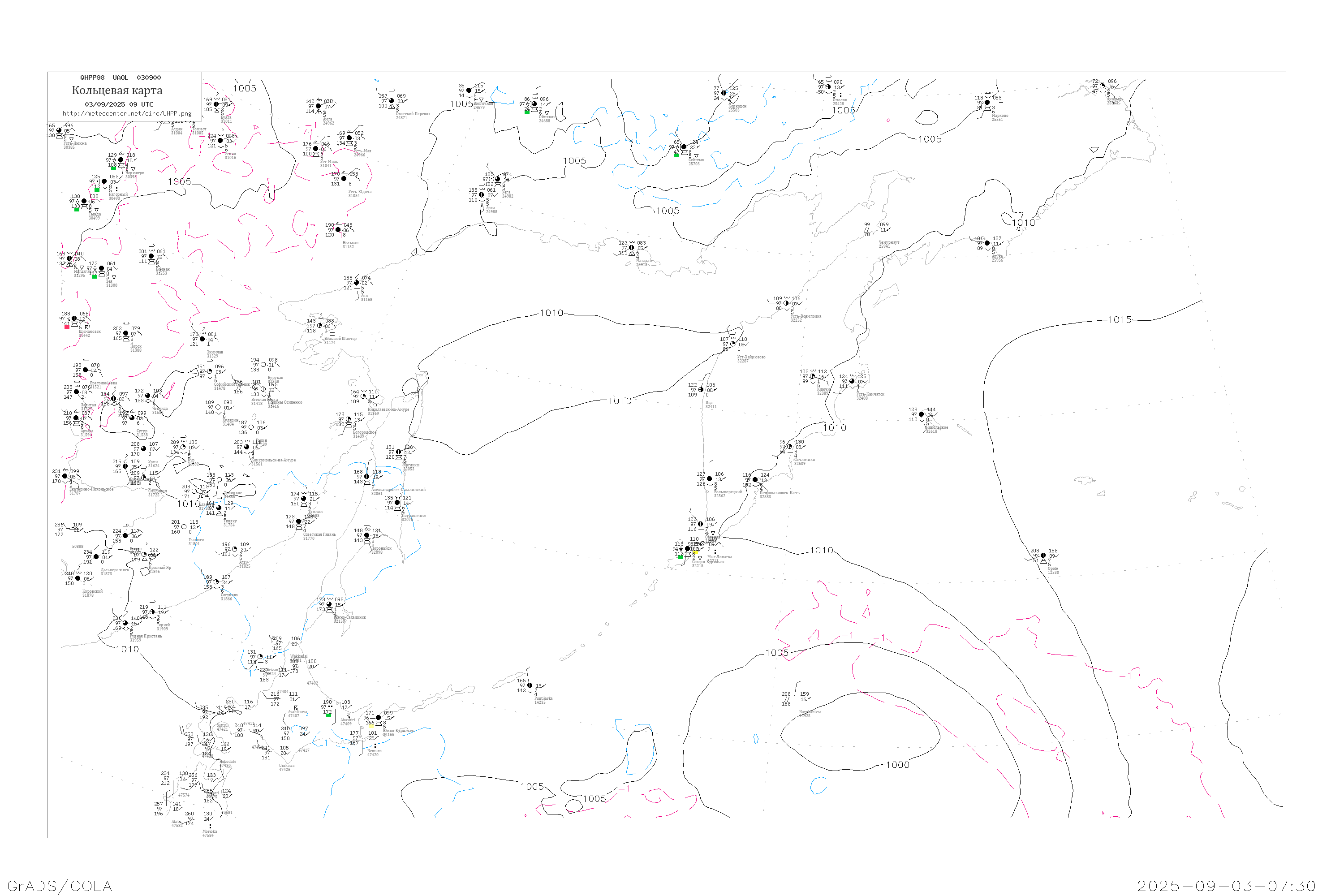
Task: Click the Петропавловск-Камч station label
Action: pos(780,492)
